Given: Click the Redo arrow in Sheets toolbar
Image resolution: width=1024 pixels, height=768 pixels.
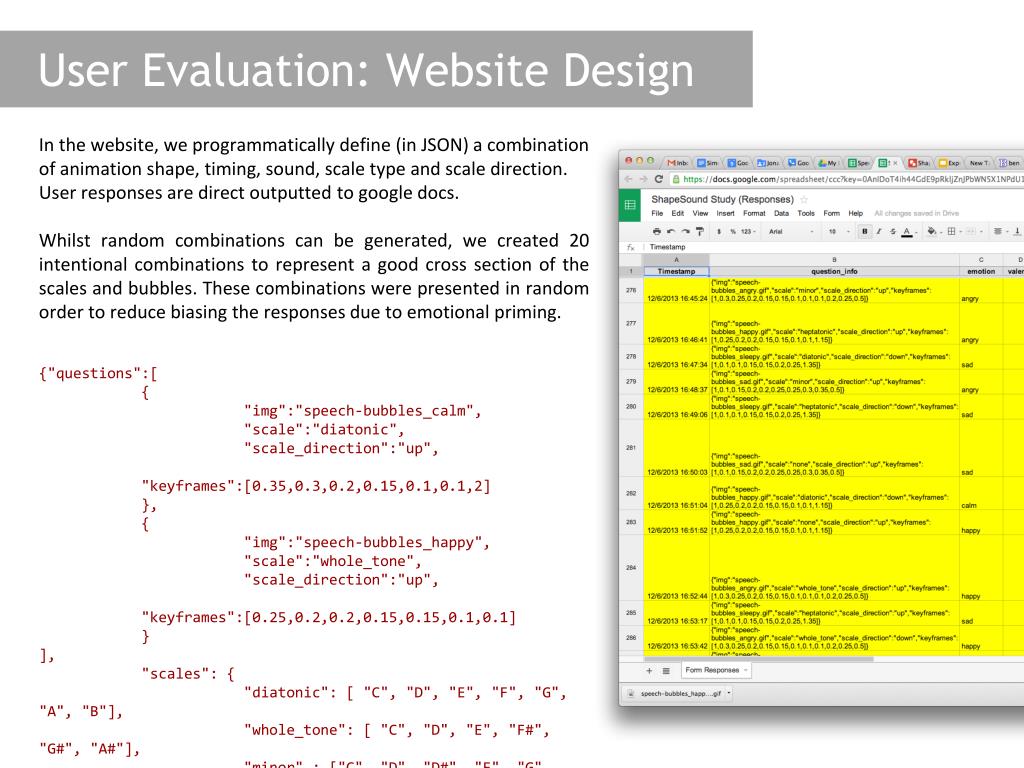Looking at the screenshot, I should click(685, 231).
